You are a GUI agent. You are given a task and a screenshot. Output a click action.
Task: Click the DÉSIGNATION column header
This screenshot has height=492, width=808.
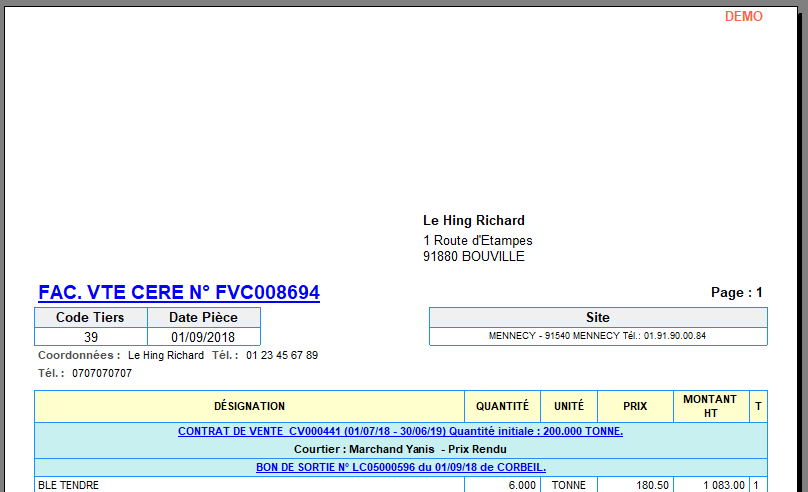coord(249,406)
